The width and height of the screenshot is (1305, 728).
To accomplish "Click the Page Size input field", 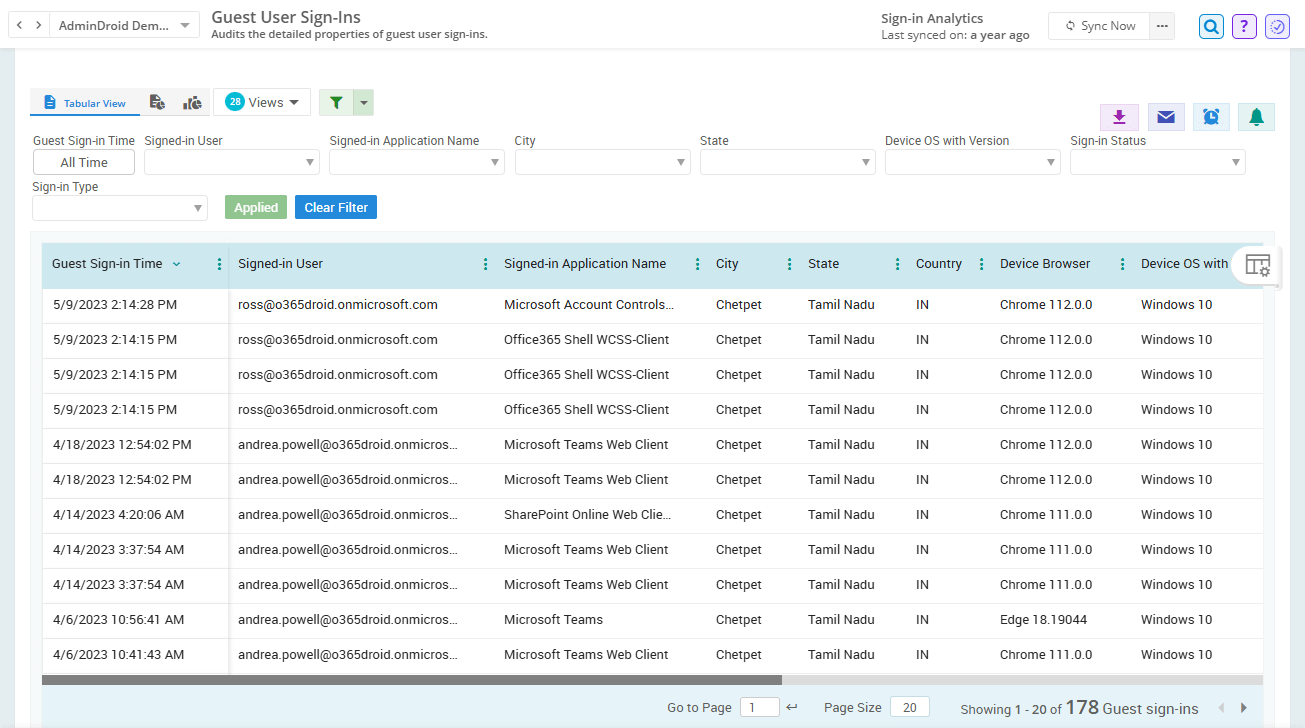I will pos(909,707).
